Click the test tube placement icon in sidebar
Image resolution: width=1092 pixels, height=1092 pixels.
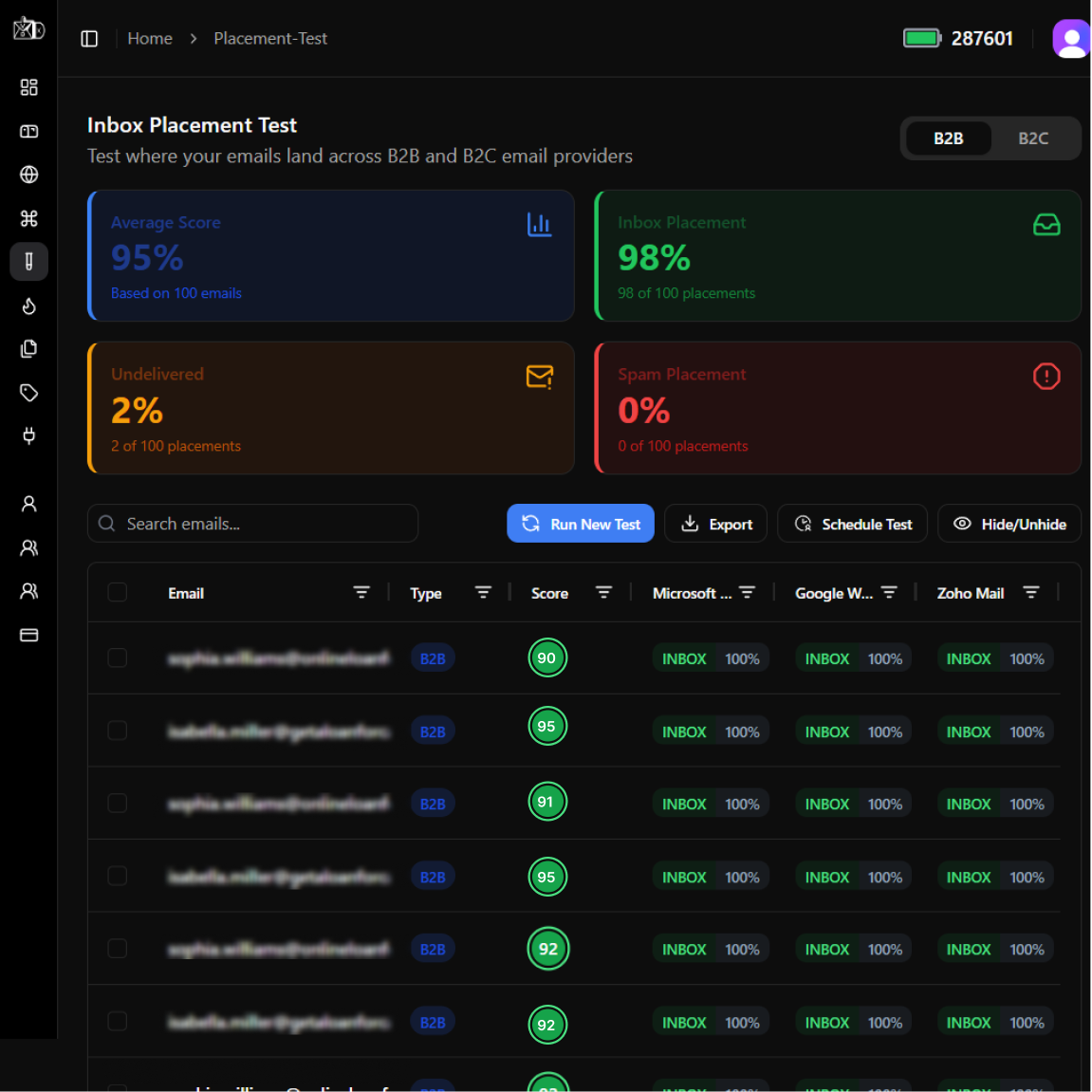click(28, 261)
